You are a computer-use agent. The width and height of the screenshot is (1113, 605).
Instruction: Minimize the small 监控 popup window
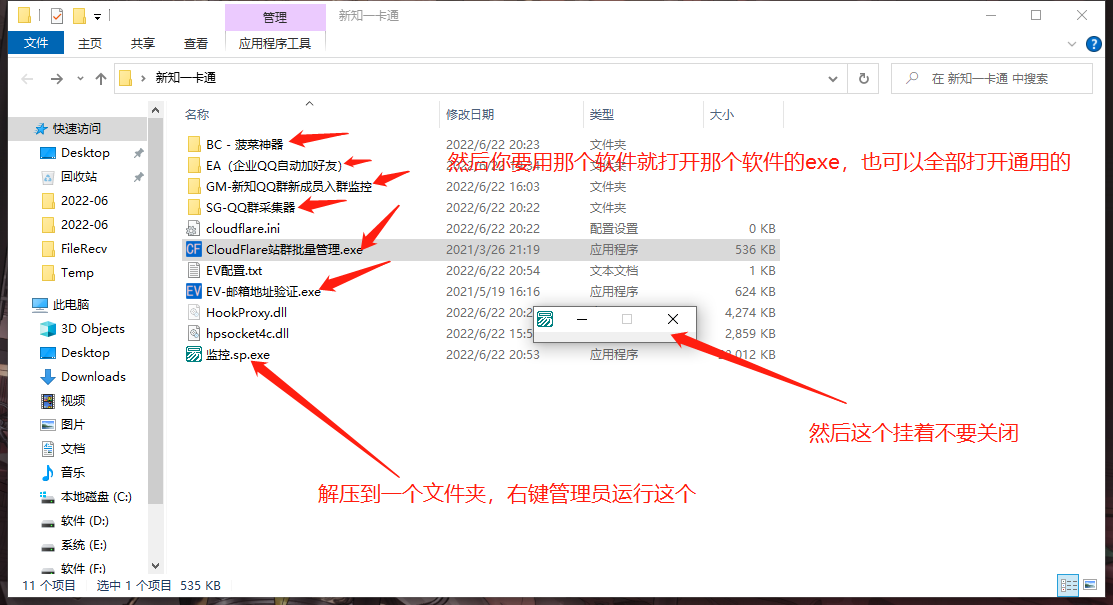(x=582, y=320)
